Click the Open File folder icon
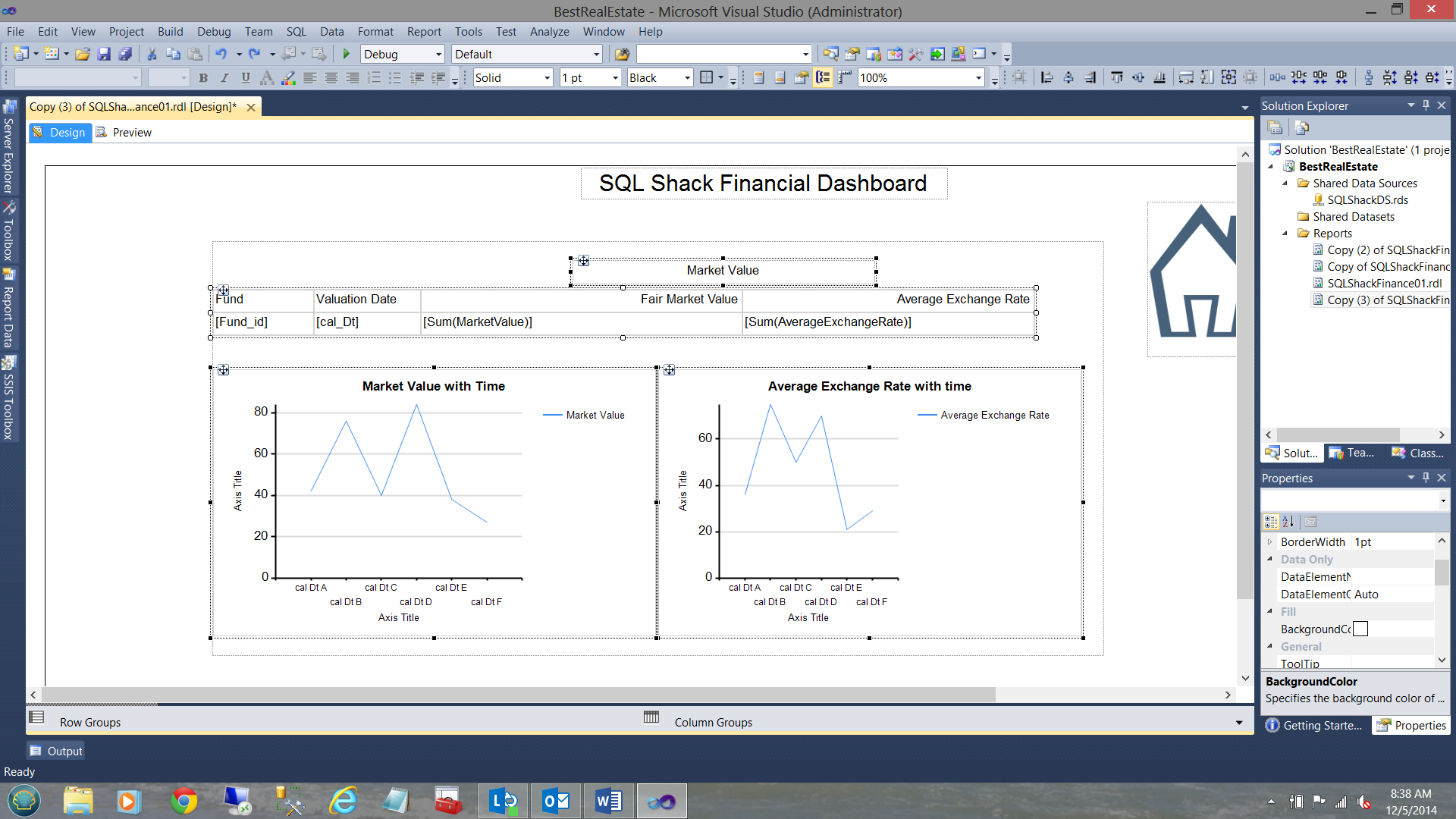Image resolution: width=1456 pixels, height=819 pixels. pyautogui.click(x=83, y=54)
